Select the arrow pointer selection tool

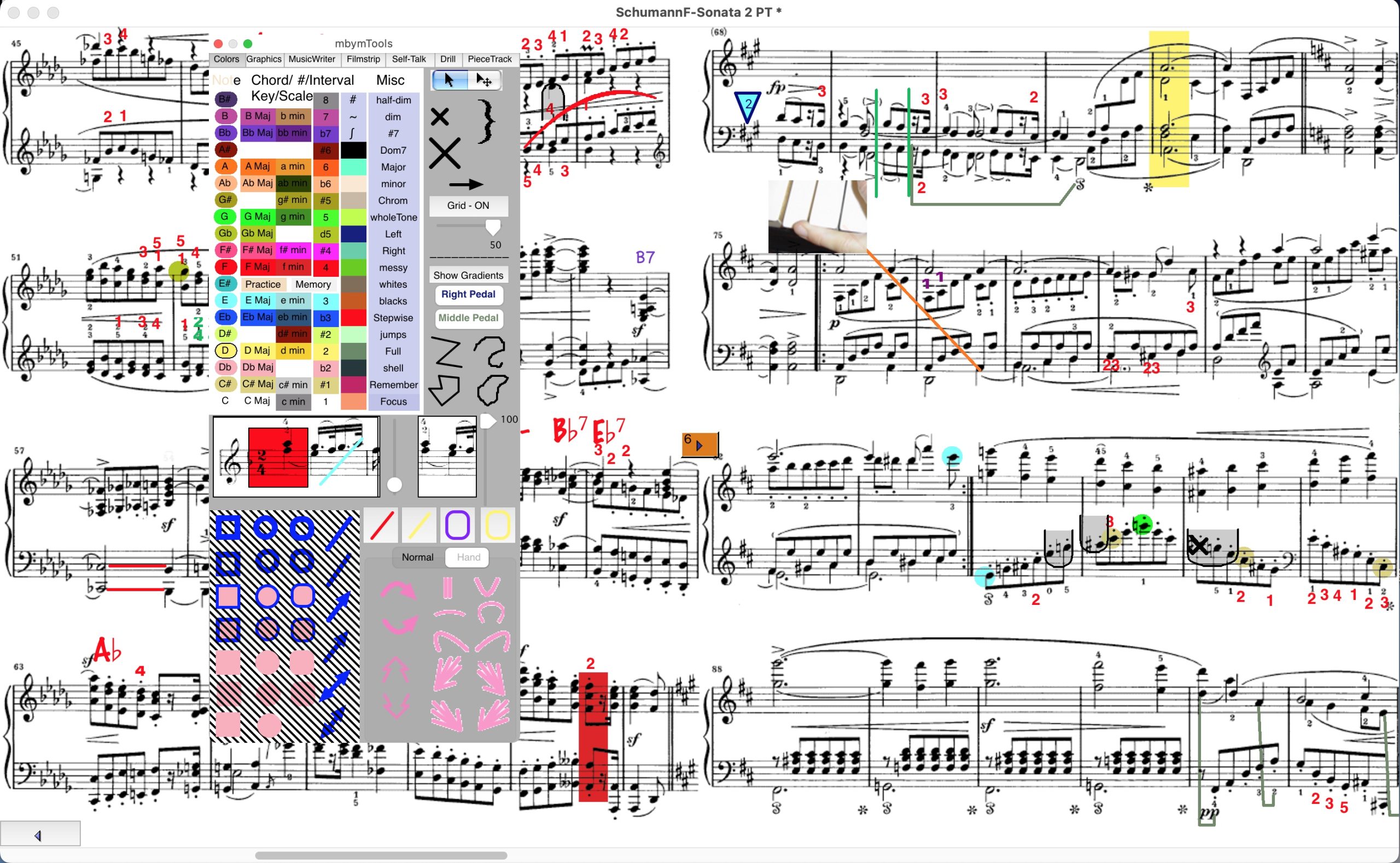click(449, 80)
